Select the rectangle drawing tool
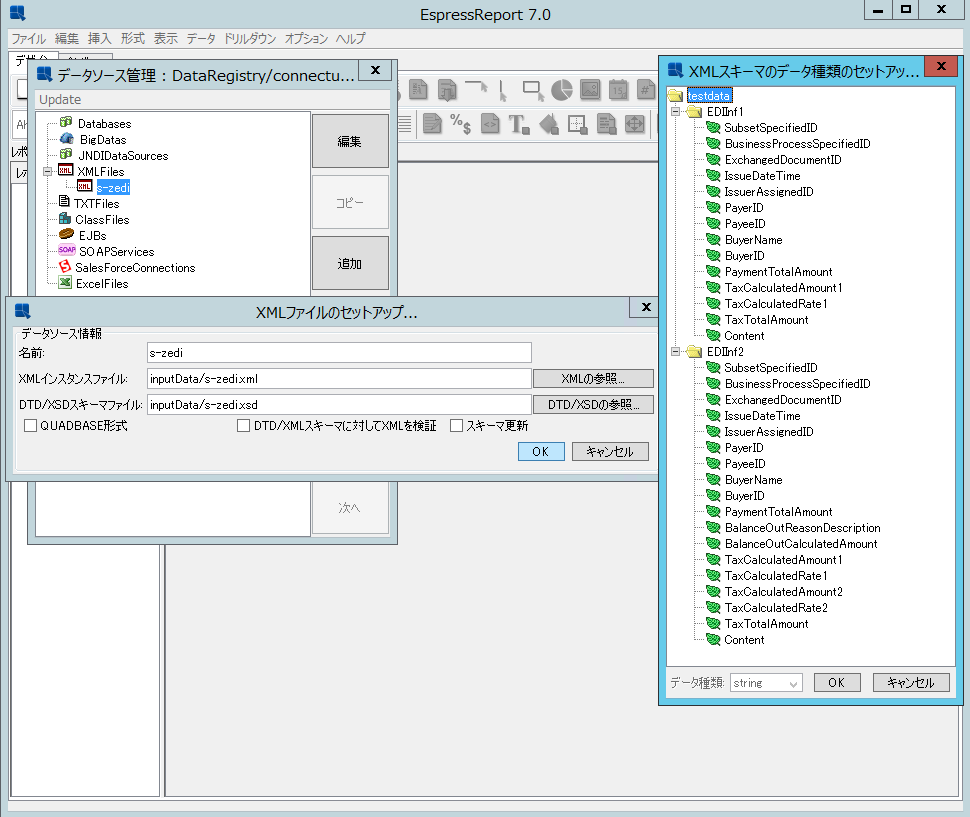970x817 pixels. [533, 90]
